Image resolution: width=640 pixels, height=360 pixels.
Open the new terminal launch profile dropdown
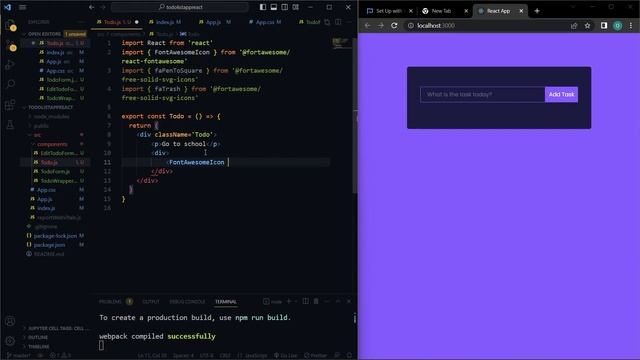[x=296, y=301]
